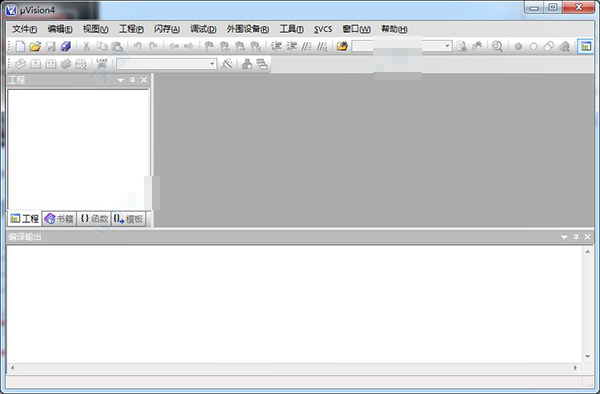
Task: Click the Kill All Breakpoints icon
Action: [x=564, y=46]
